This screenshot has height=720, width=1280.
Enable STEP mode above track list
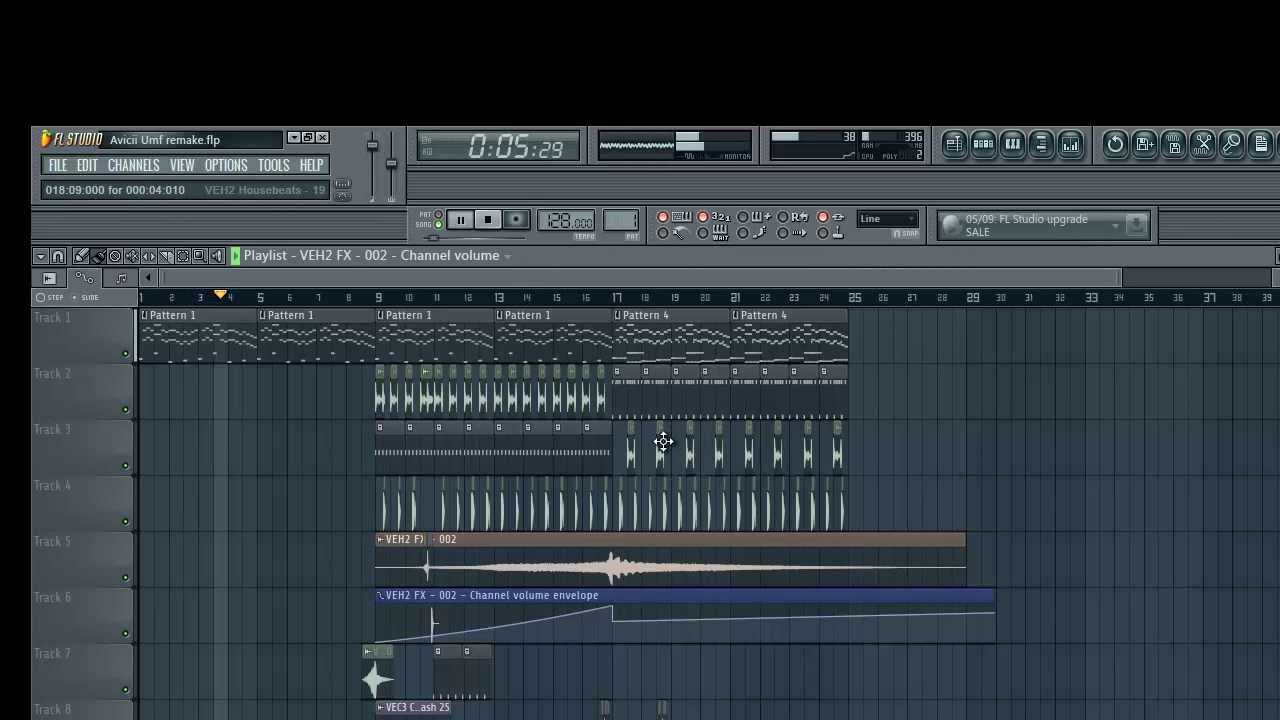tap(50, 297)
